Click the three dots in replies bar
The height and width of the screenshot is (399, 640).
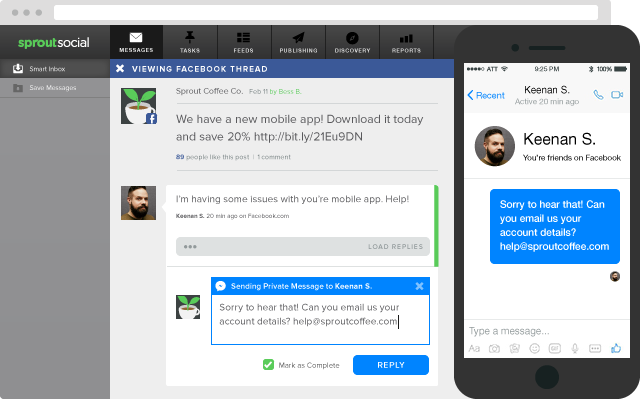tap(190, 247)
